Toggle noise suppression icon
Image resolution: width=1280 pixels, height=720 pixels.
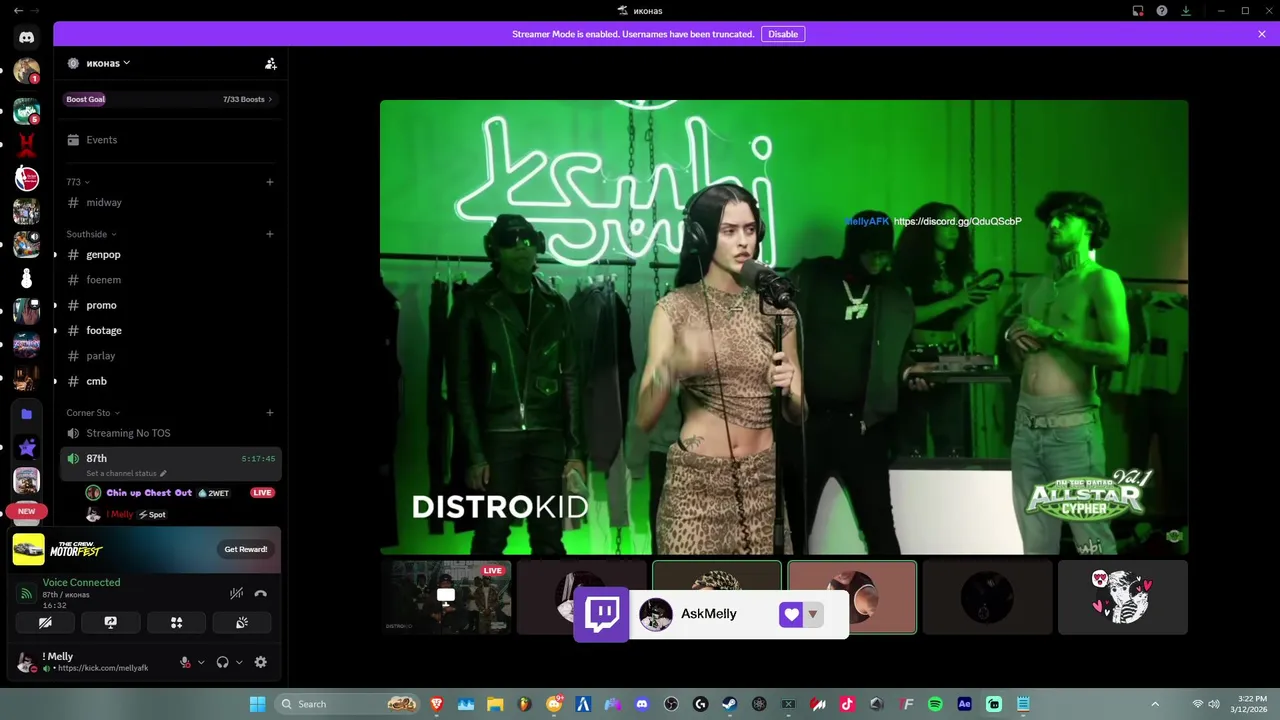[x=236, y=593]
